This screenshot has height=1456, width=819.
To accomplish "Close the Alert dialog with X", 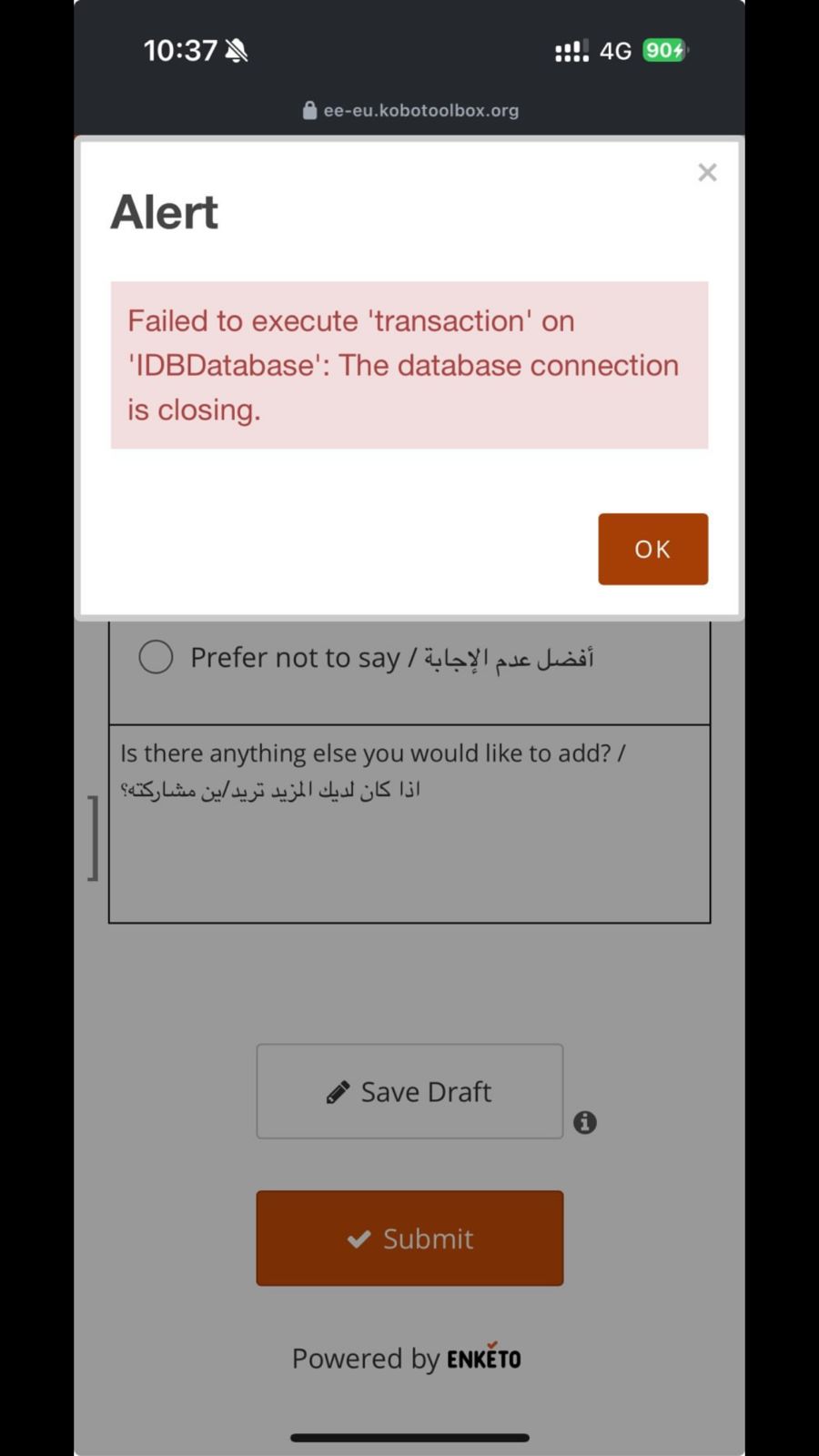I will coord(707,172).
